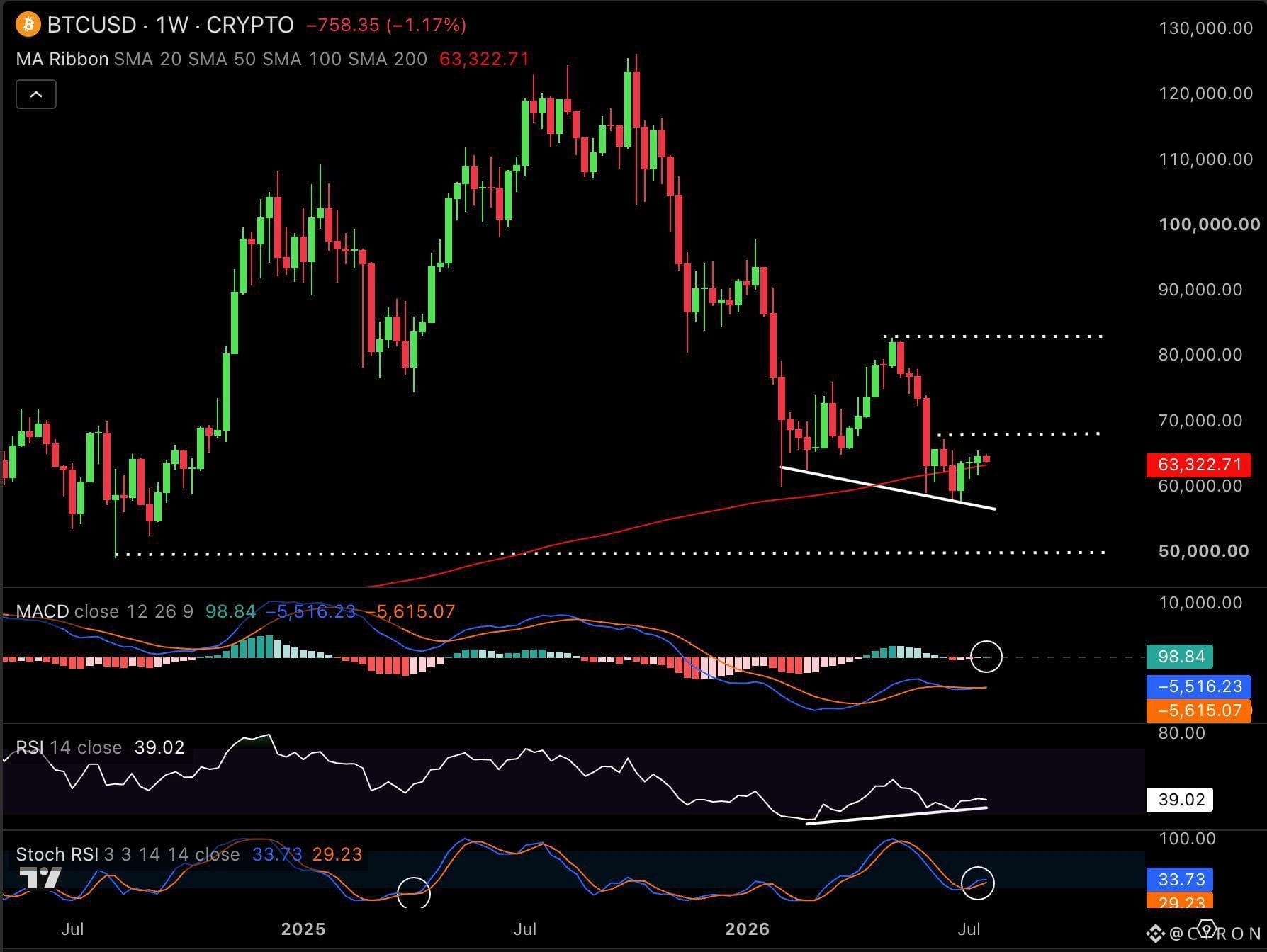Image resolution: width=1267 pixels, height=952 pixels.
Task: Click the Jul label before 2025 on time axis
Action: (x=72, y=929)
